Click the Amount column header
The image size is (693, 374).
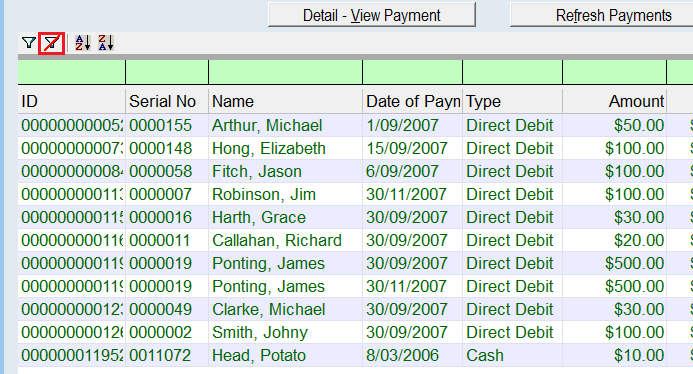coord(615,101)
